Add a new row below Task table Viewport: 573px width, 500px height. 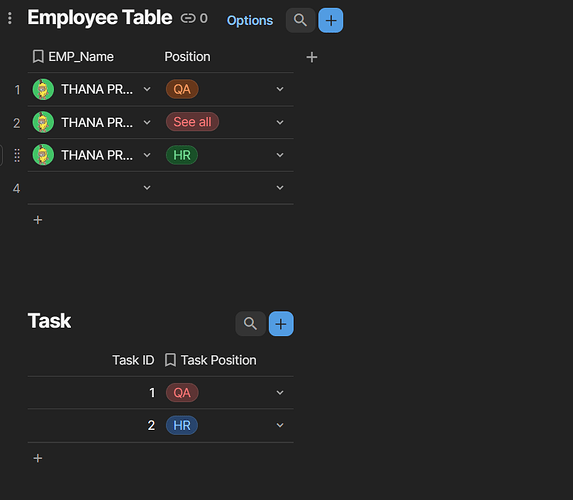38,458
